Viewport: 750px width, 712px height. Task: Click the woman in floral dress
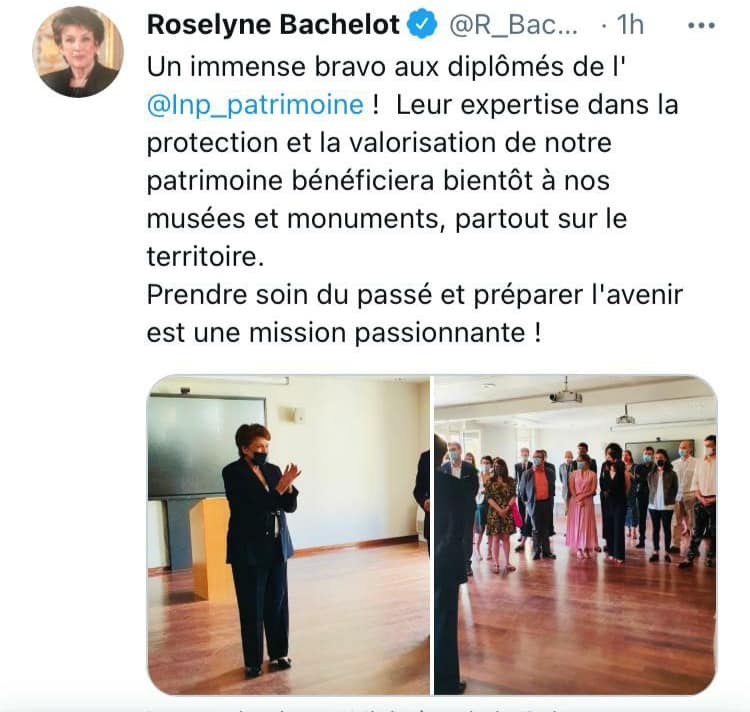click(x=500, y=516)
